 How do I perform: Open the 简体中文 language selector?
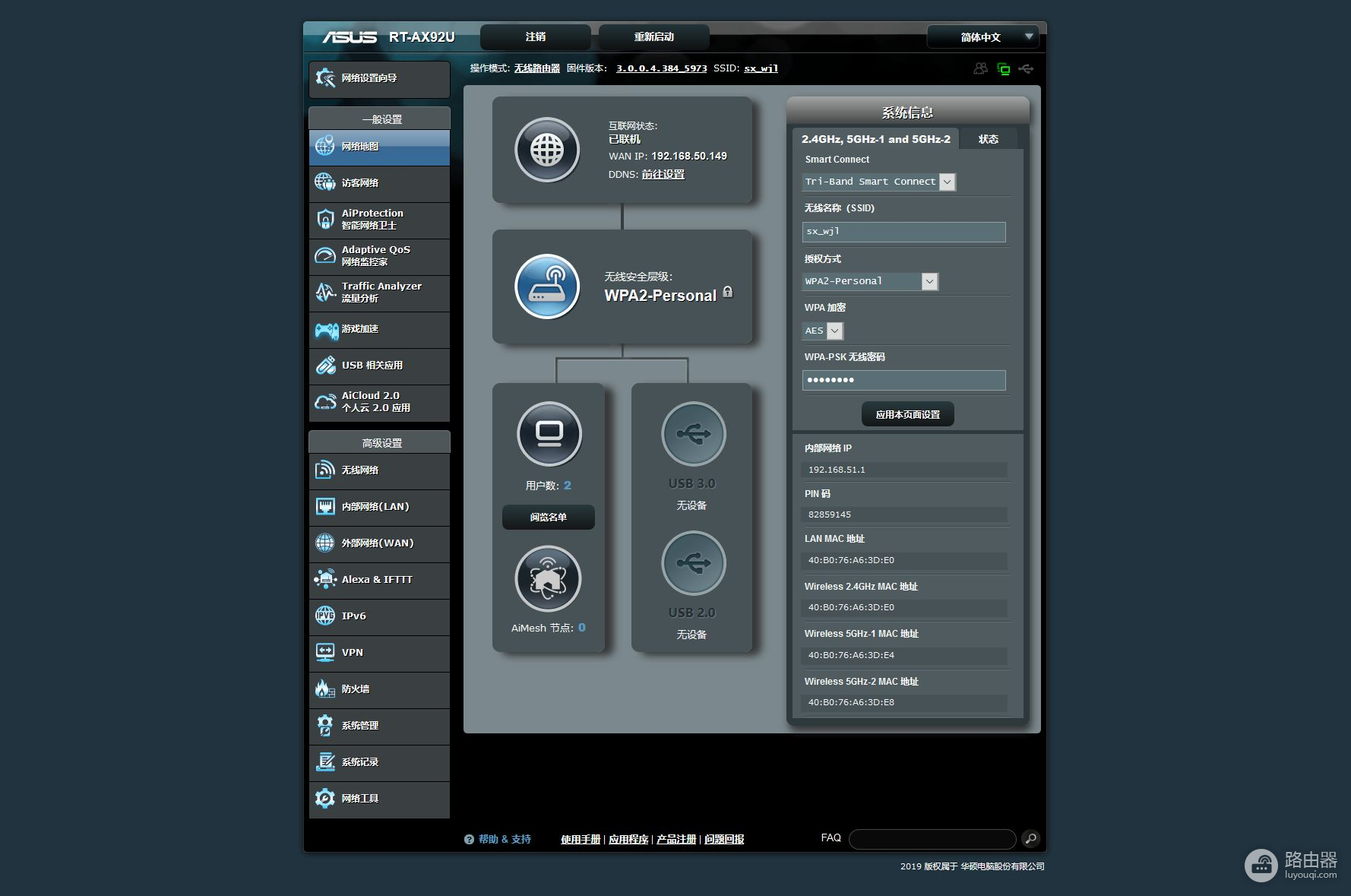pos(982,36)
